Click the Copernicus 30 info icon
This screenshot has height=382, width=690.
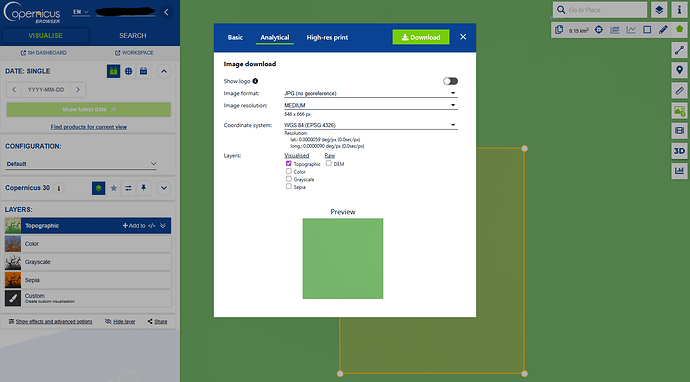[59, 188]
